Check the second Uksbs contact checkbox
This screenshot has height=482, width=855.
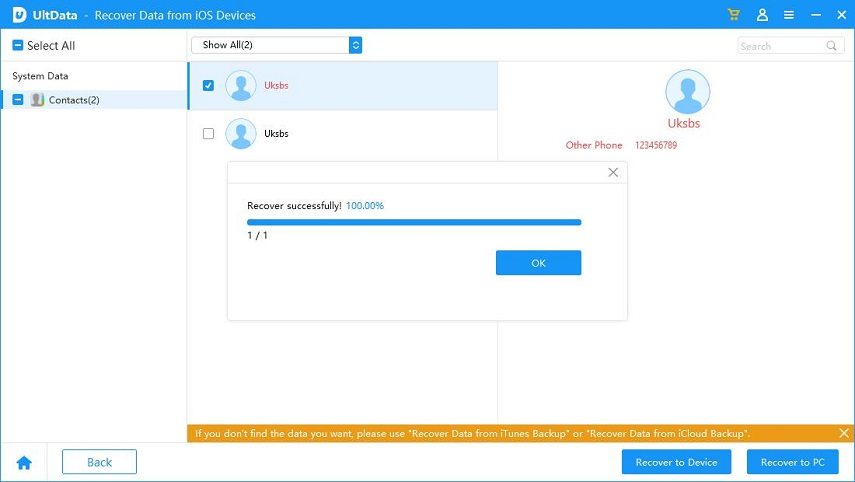click(x=208, y=133)
